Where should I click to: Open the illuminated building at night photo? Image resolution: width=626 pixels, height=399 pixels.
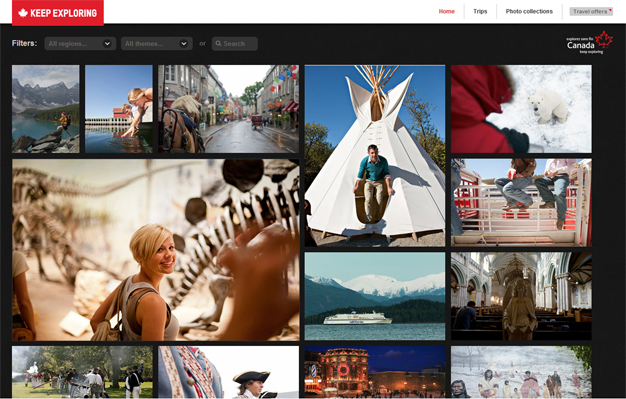pyautogui.click(x=375, y=372)
